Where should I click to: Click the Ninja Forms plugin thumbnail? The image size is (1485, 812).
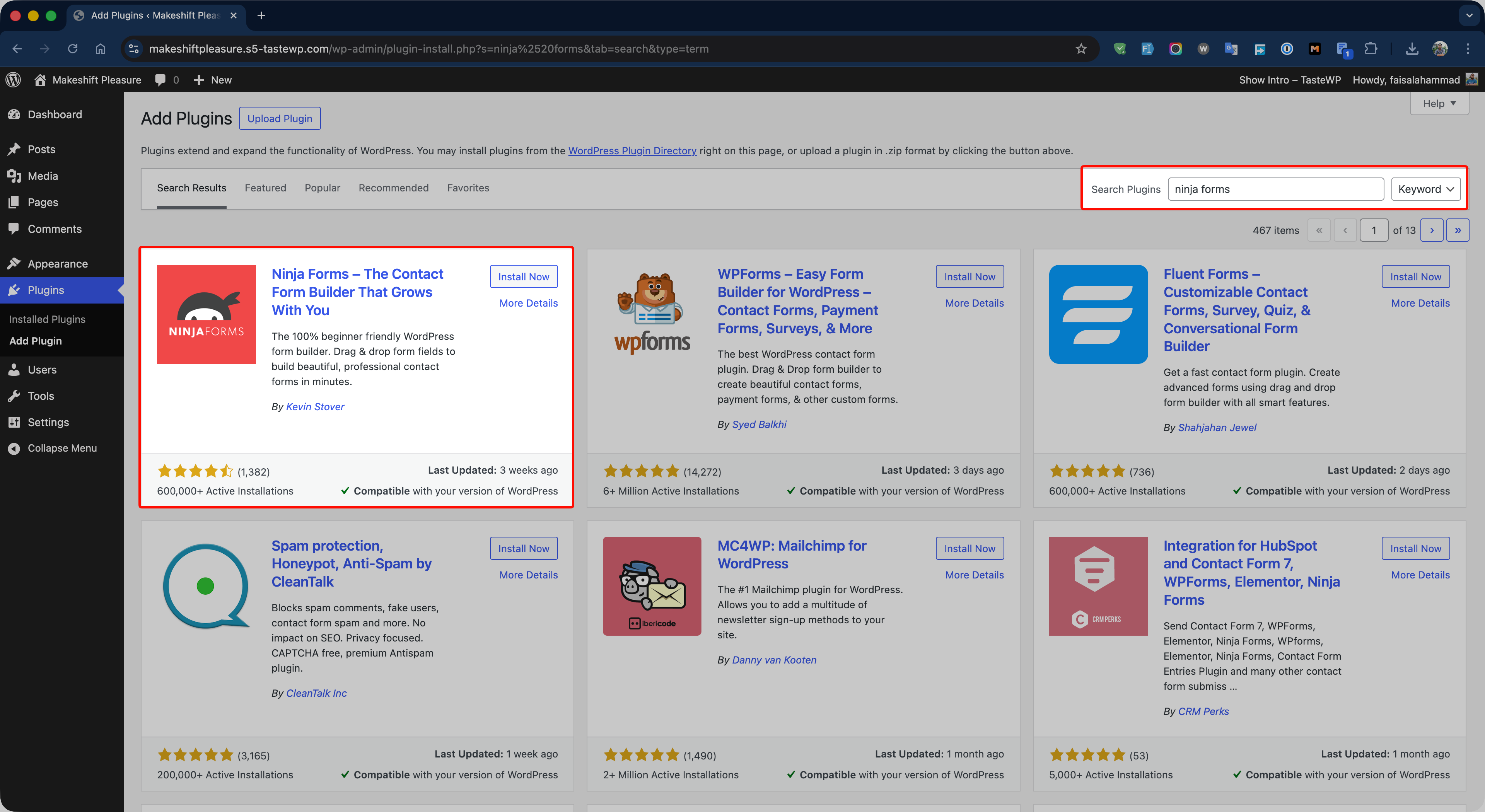pyautogui.click(x=206, y=314)
